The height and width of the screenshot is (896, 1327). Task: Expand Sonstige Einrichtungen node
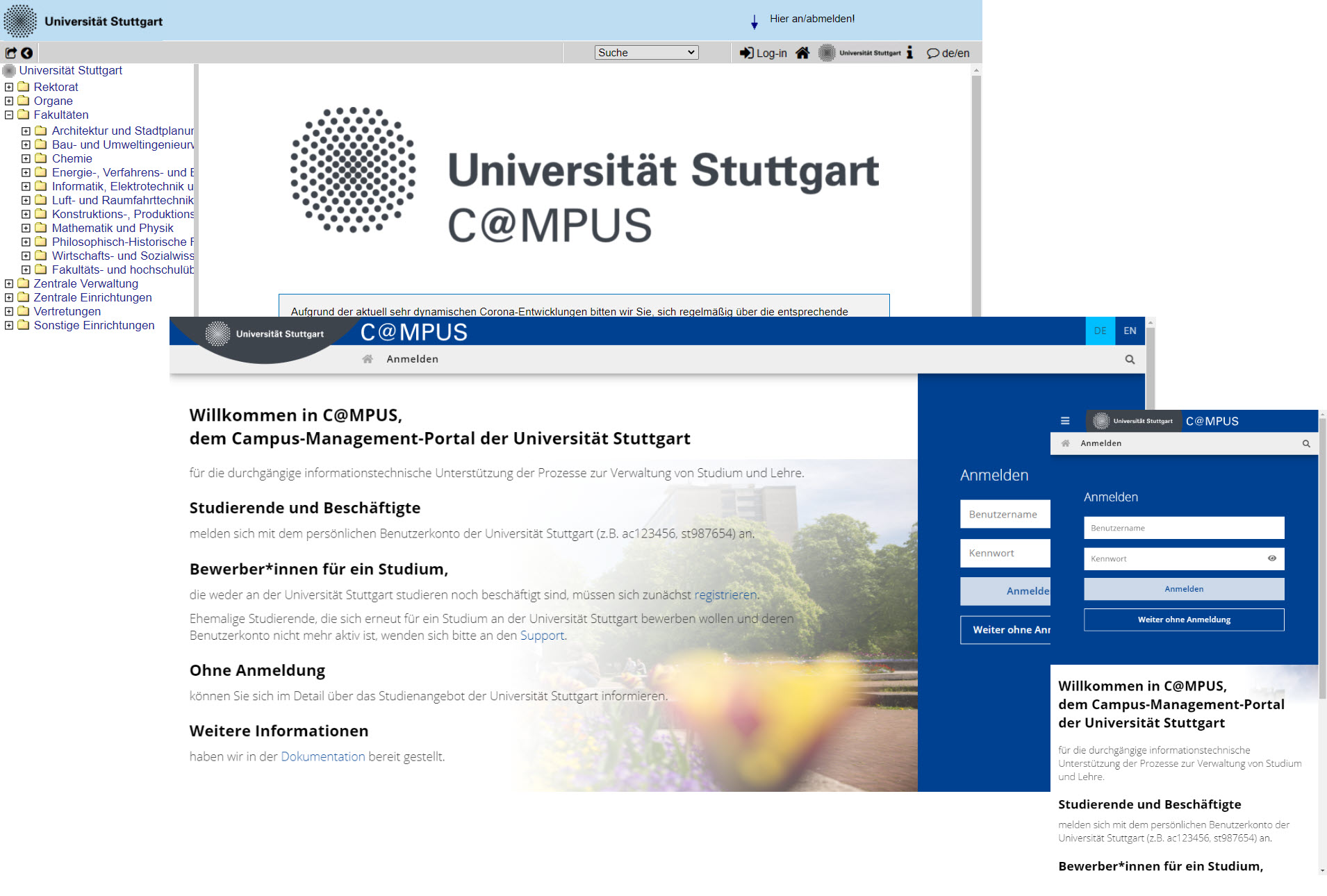coord(9,325)
